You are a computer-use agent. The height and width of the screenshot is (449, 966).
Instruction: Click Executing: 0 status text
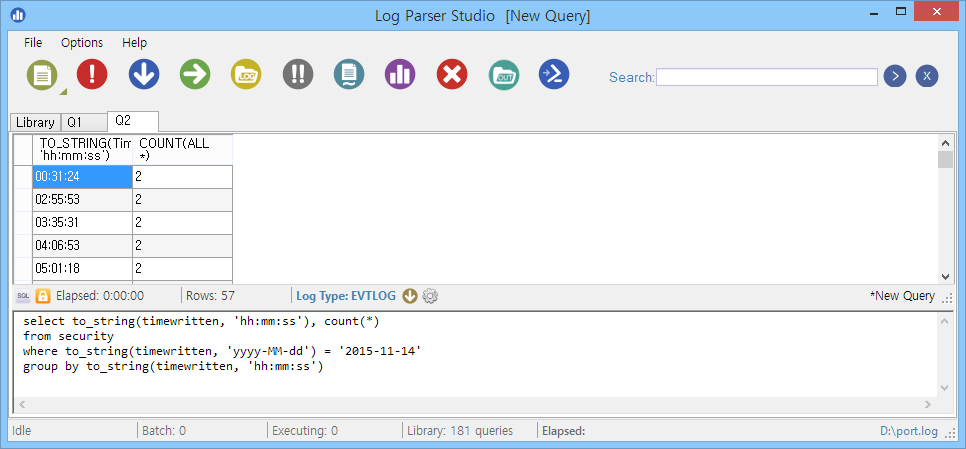[304, 431]
